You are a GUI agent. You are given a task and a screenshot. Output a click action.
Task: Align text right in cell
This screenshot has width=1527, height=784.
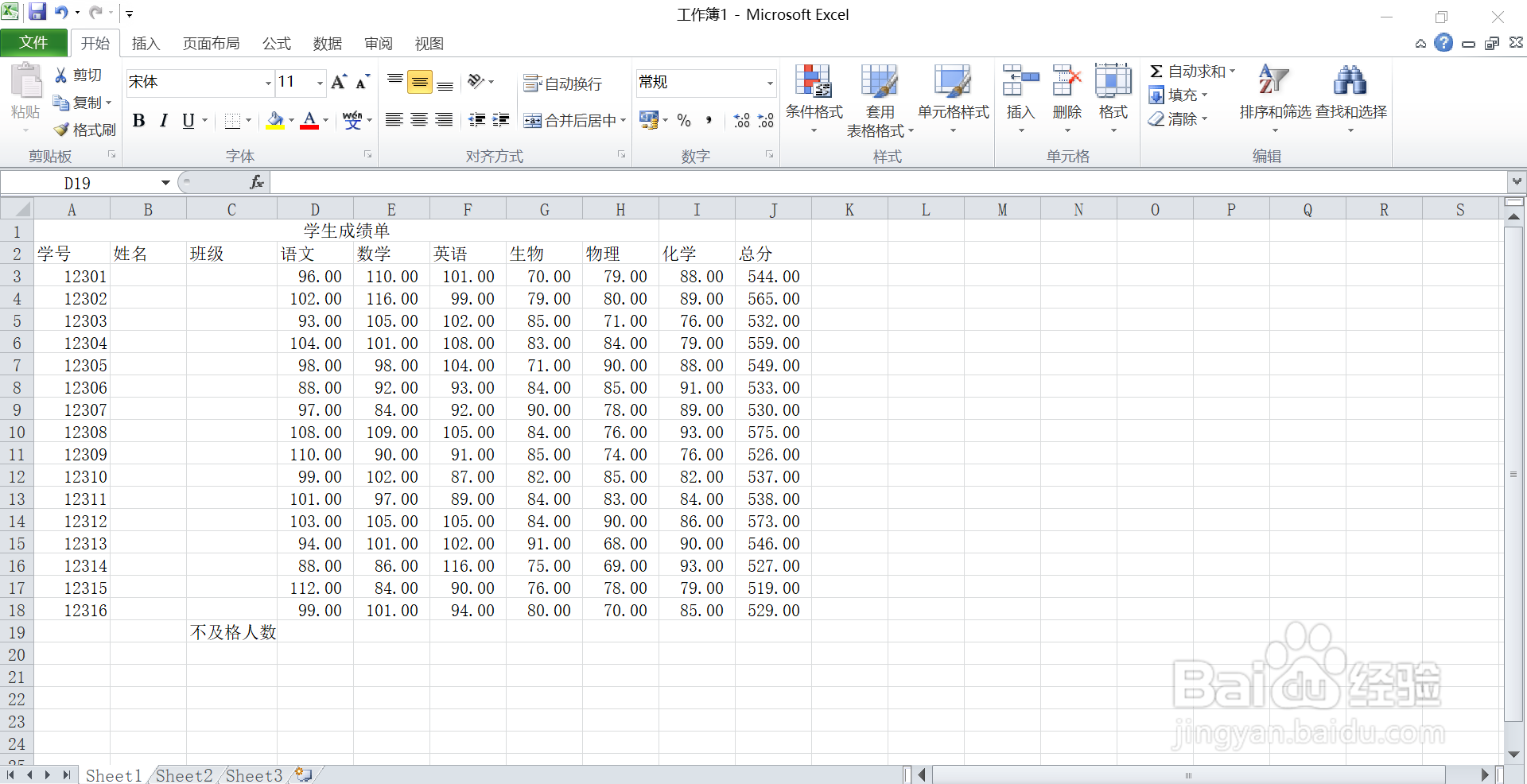(445, 120)
